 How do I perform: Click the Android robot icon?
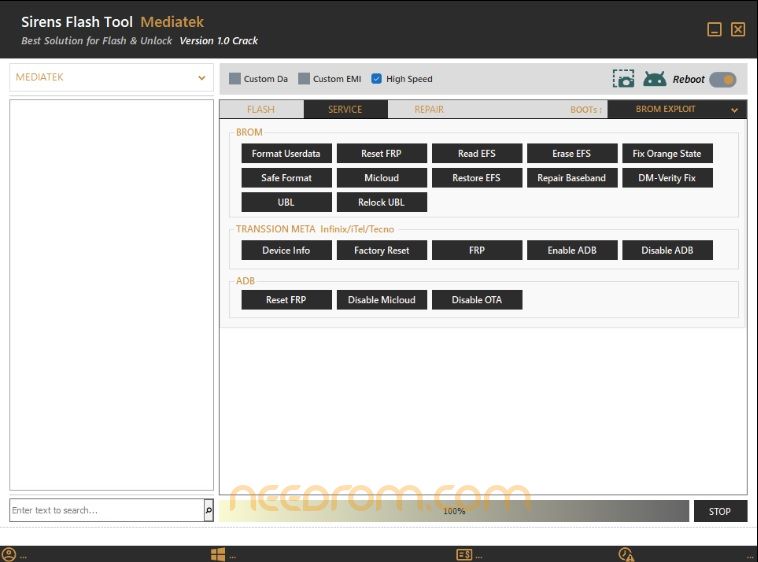(655, 79)
